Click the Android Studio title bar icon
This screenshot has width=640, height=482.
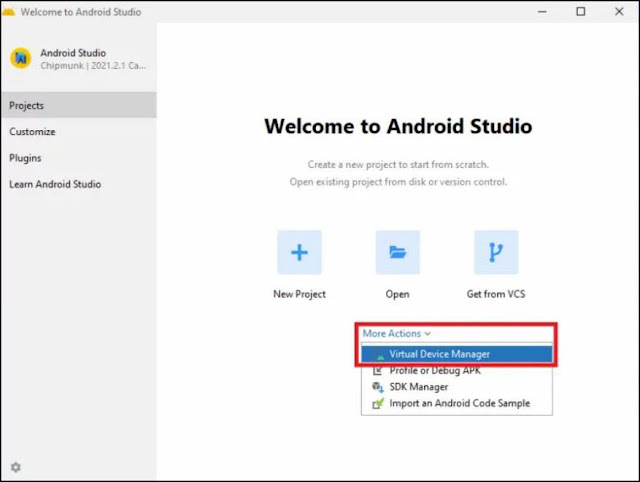[x=8, y=12]
